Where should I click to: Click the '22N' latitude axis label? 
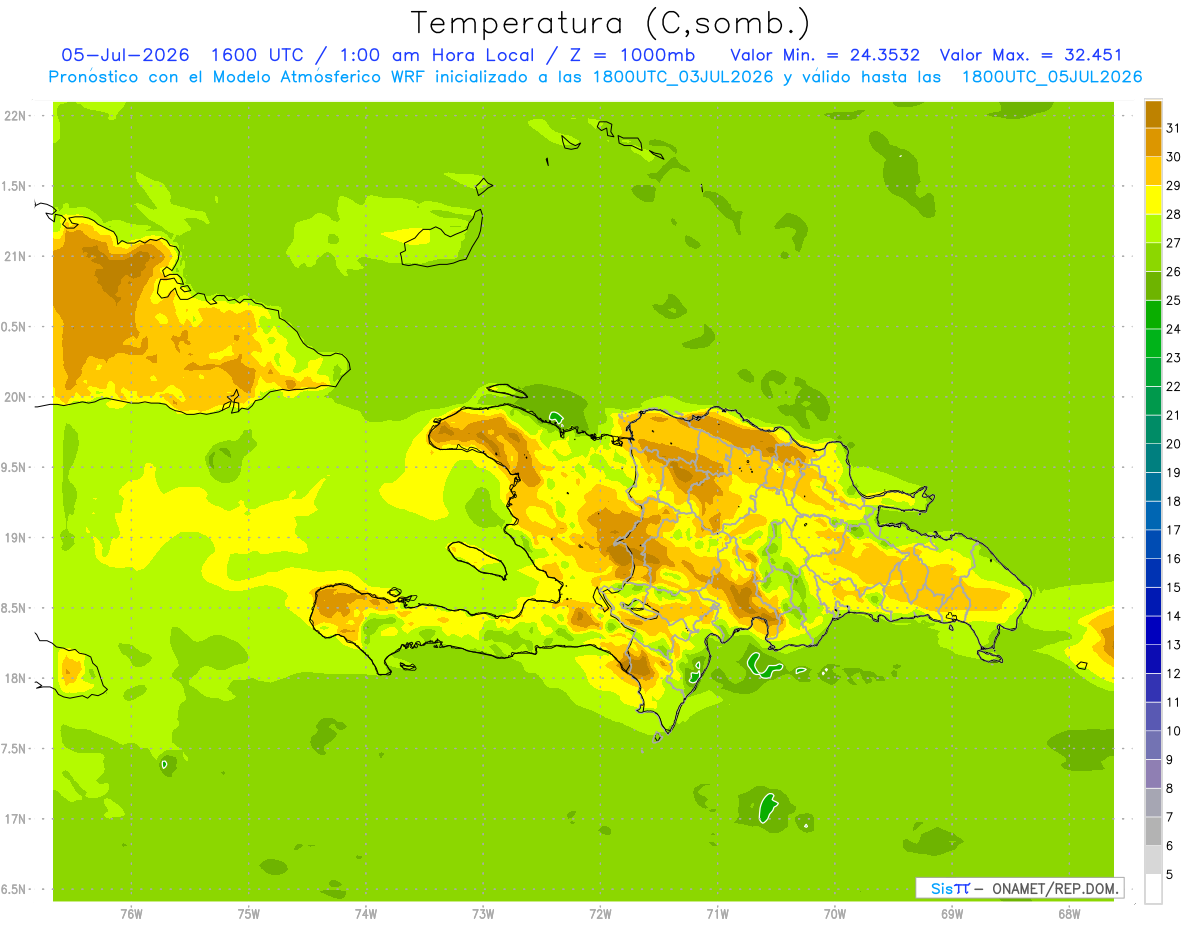(x=15, y=116)
